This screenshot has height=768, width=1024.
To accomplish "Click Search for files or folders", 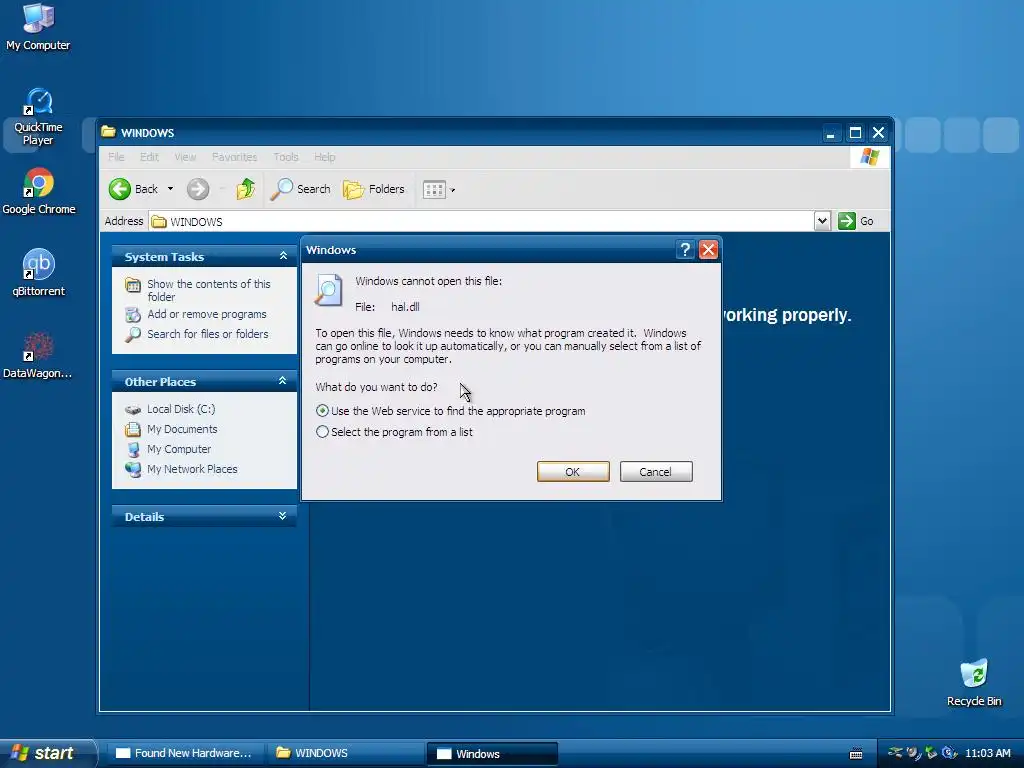I will (x=208, y=334).
